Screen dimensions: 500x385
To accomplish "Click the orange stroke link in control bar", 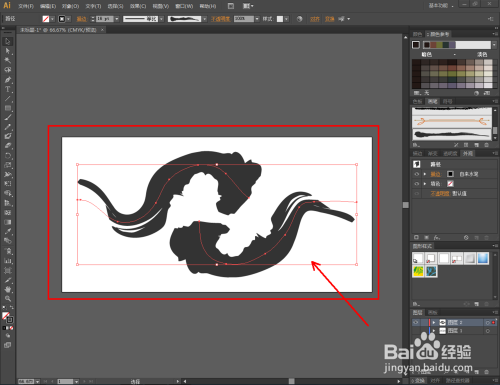I will click(x=81, y=19).
